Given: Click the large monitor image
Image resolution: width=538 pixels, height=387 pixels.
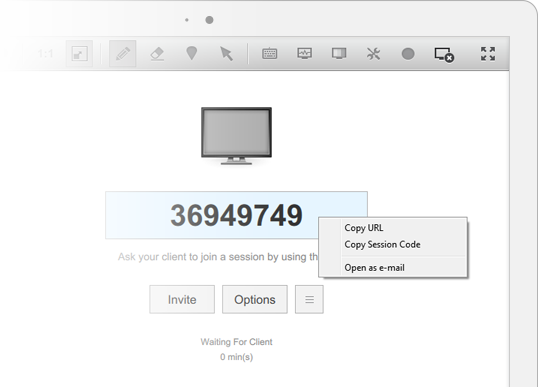Looking at the screenshot, I should 236,136.
